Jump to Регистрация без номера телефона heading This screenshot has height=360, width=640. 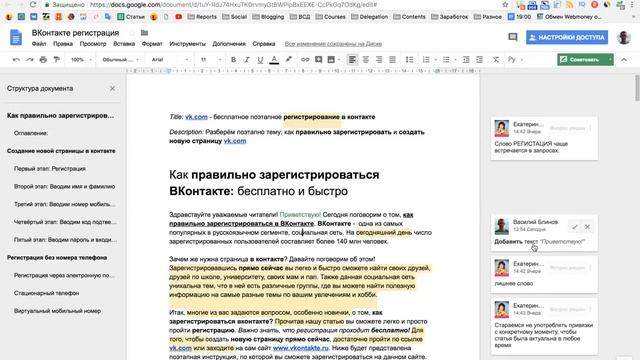[57, 258]
